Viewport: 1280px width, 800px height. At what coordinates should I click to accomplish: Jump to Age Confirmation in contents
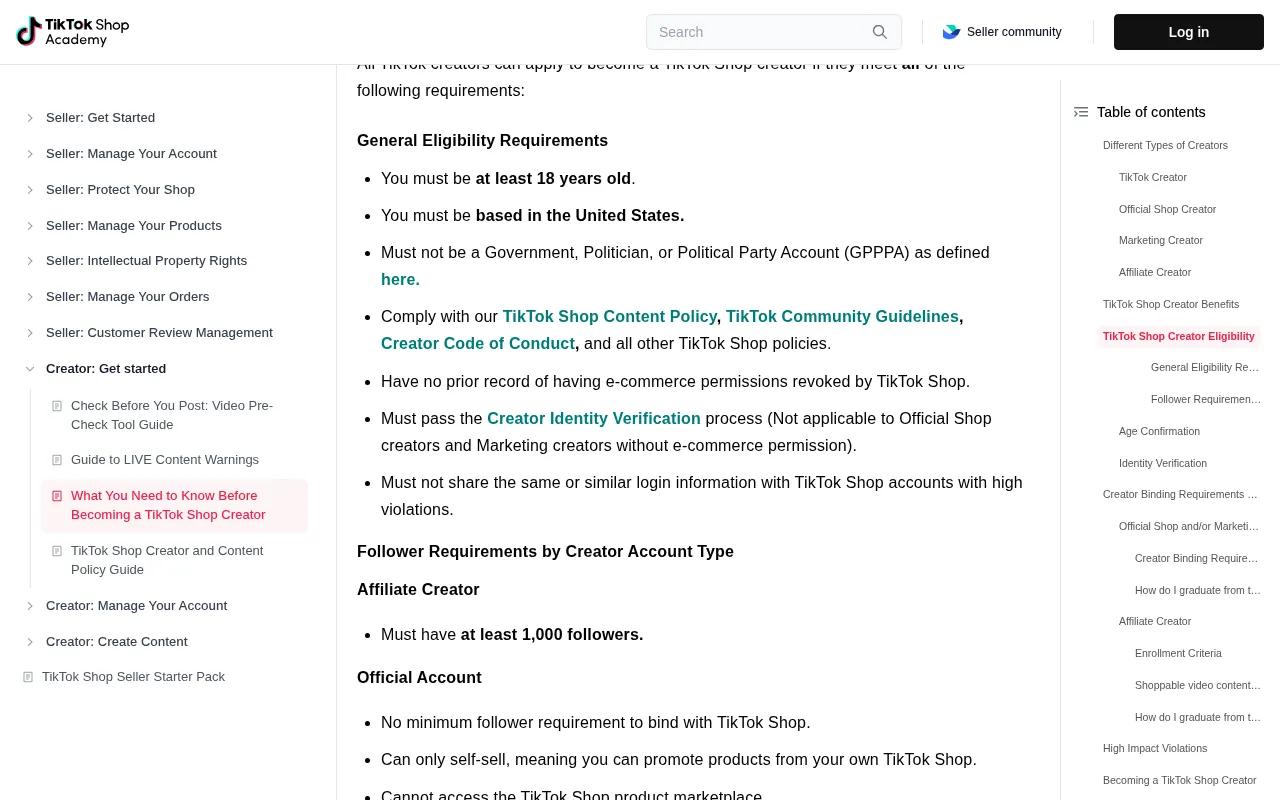tap(1159, 432)
